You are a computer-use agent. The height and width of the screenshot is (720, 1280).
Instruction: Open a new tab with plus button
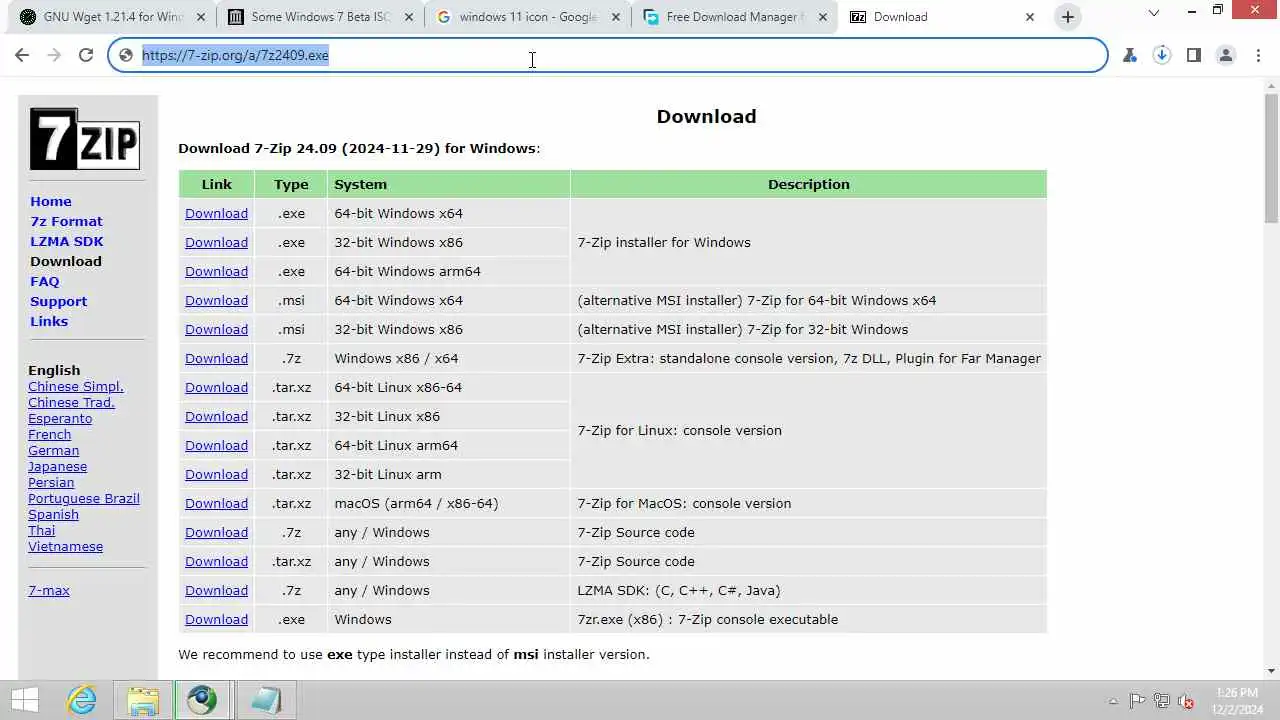(x=1068, y=16)
